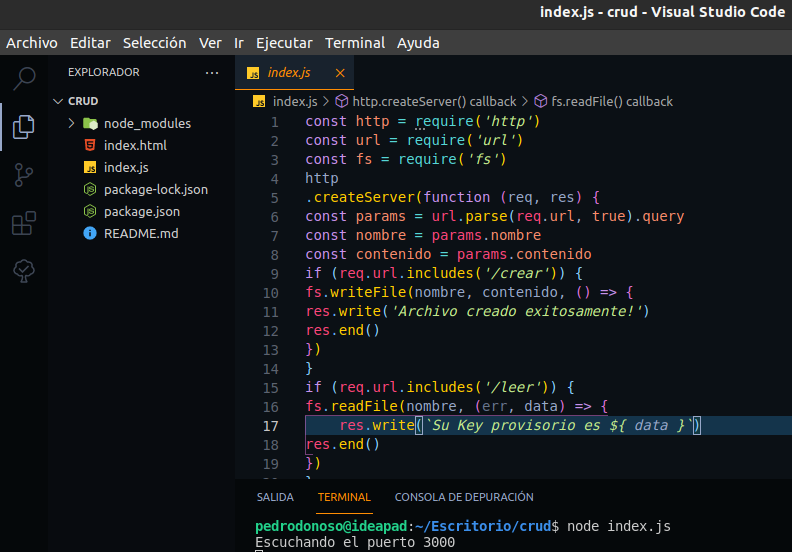Select the Explorer files icon
This screenshot has width=792, height=552.
click(24, 127)
